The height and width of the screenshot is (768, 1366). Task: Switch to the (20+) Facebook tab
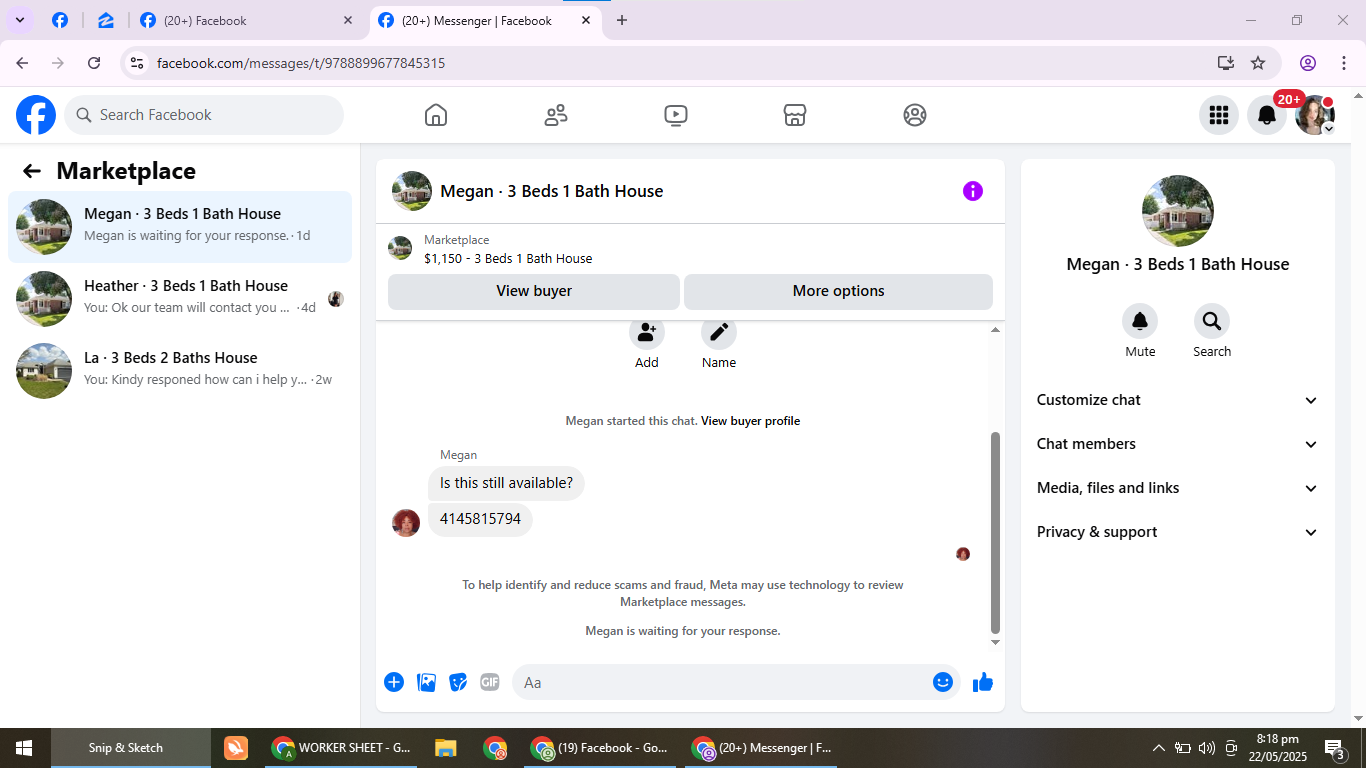(x=248, y=20)
